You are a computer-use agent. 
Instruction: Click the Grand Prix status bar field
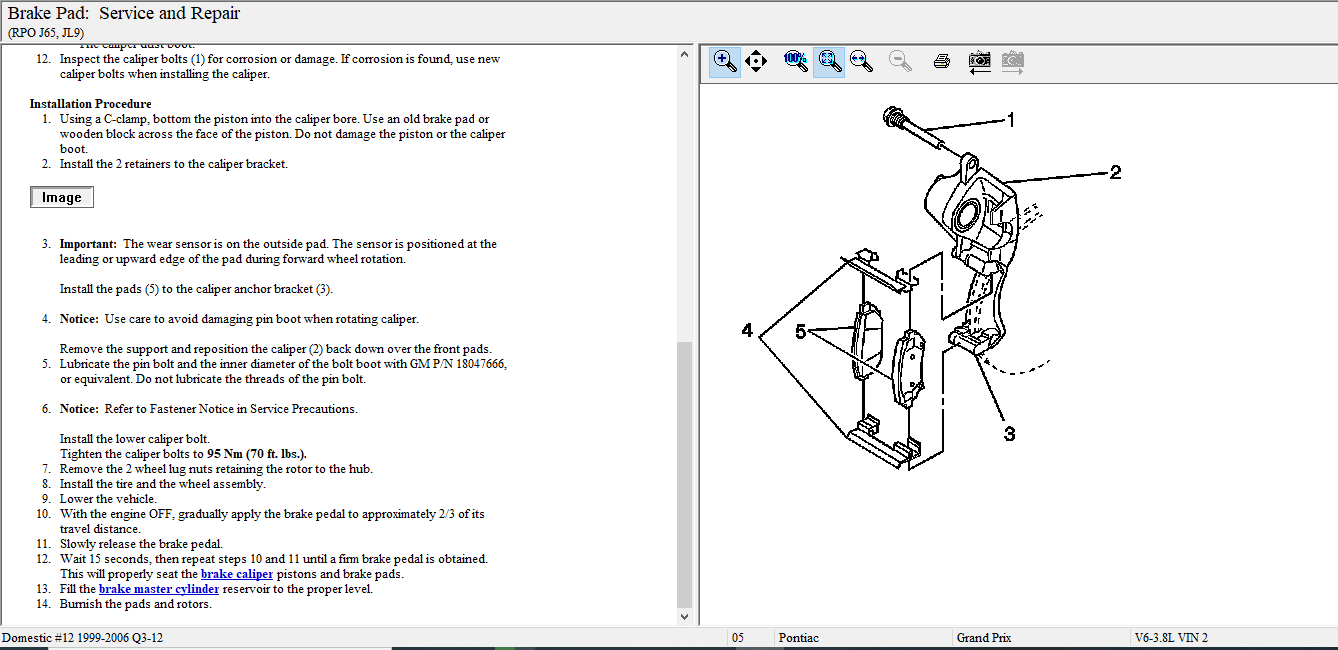tap(984, 638)
